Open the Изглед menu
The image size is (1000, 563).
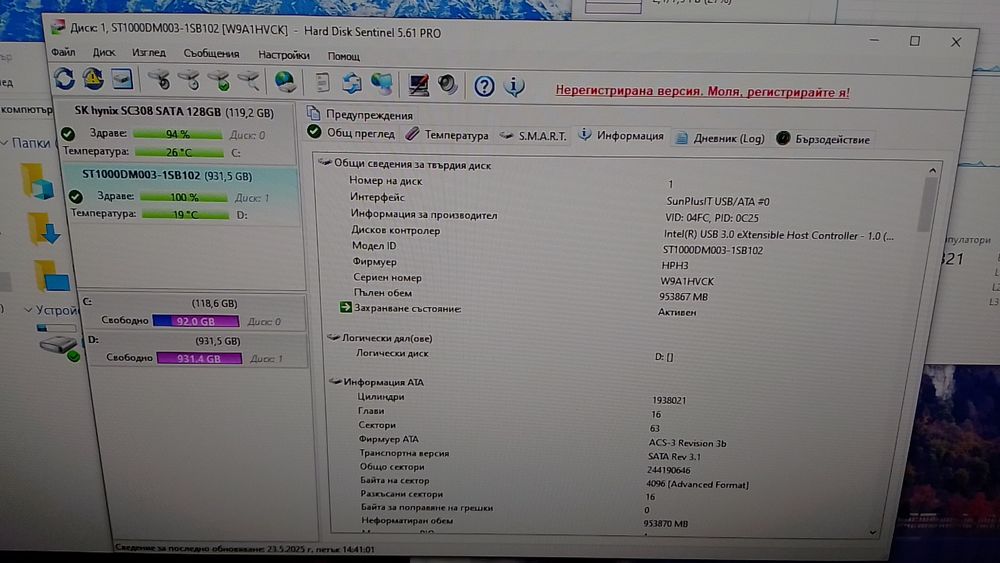[x=149, y=53]
